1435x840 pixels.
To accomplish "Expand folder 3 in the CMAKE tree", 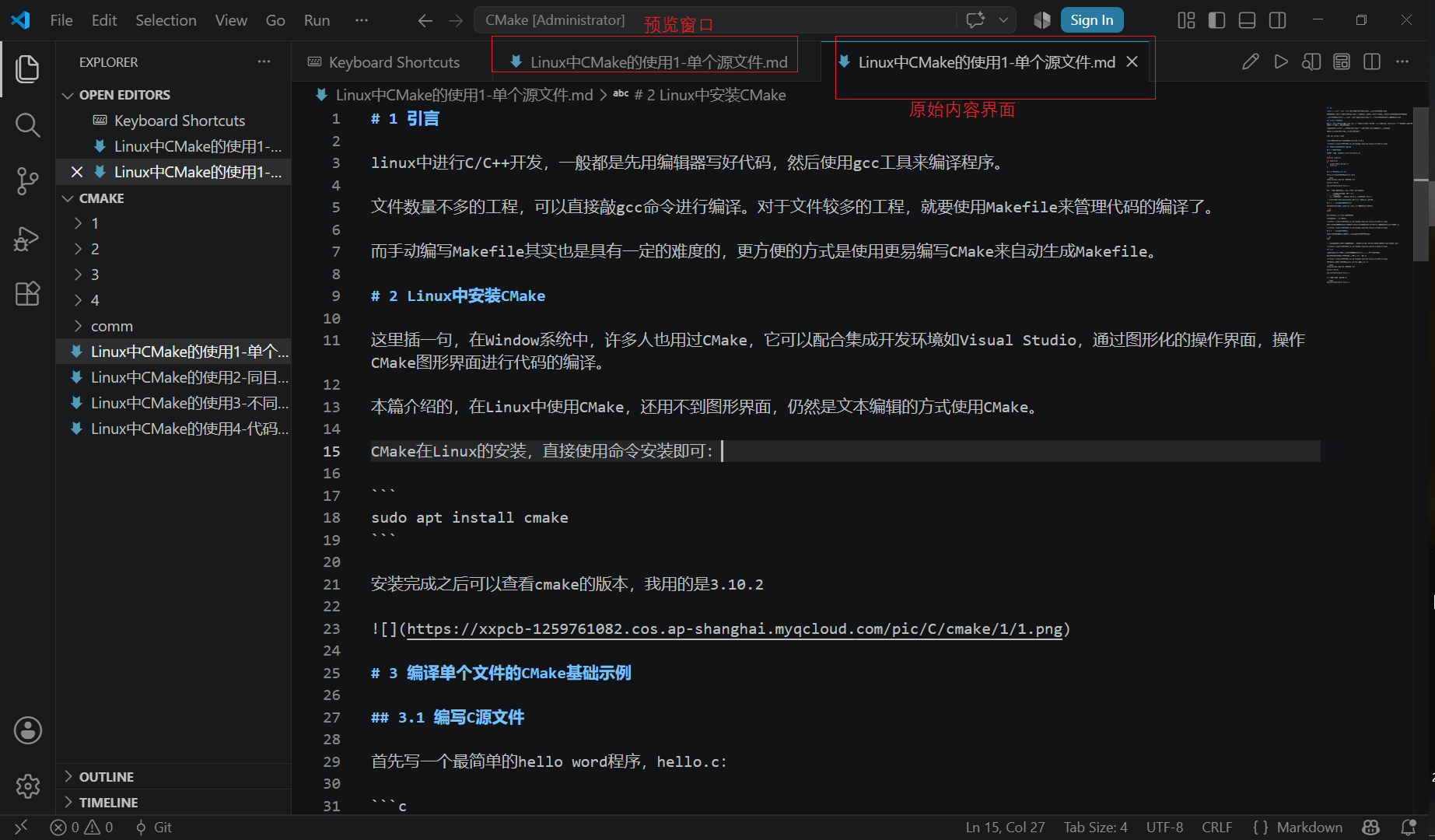I will 174,275.
